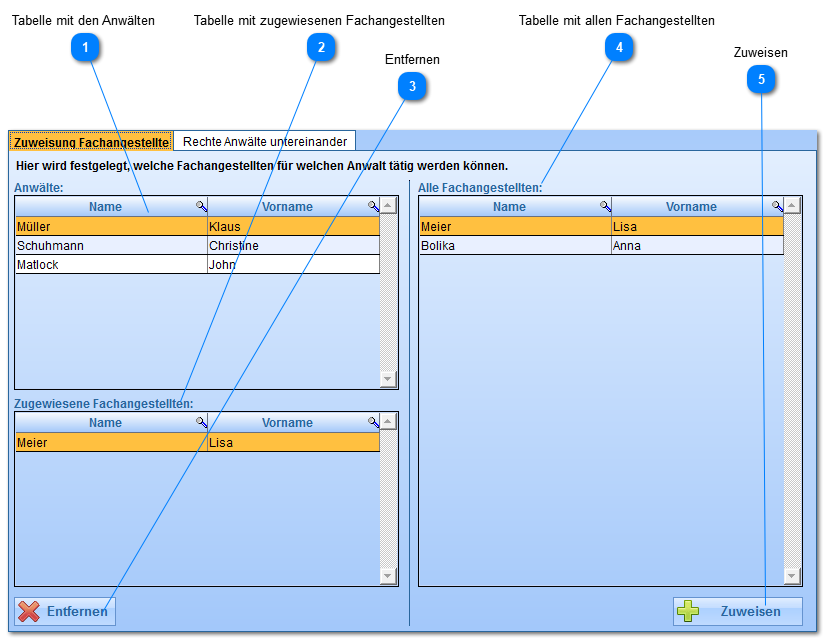Click search icon in Alle Fachangestellten Name column
Image resolution: width=826 pixels, height=642 pixels.
[605, 207]
